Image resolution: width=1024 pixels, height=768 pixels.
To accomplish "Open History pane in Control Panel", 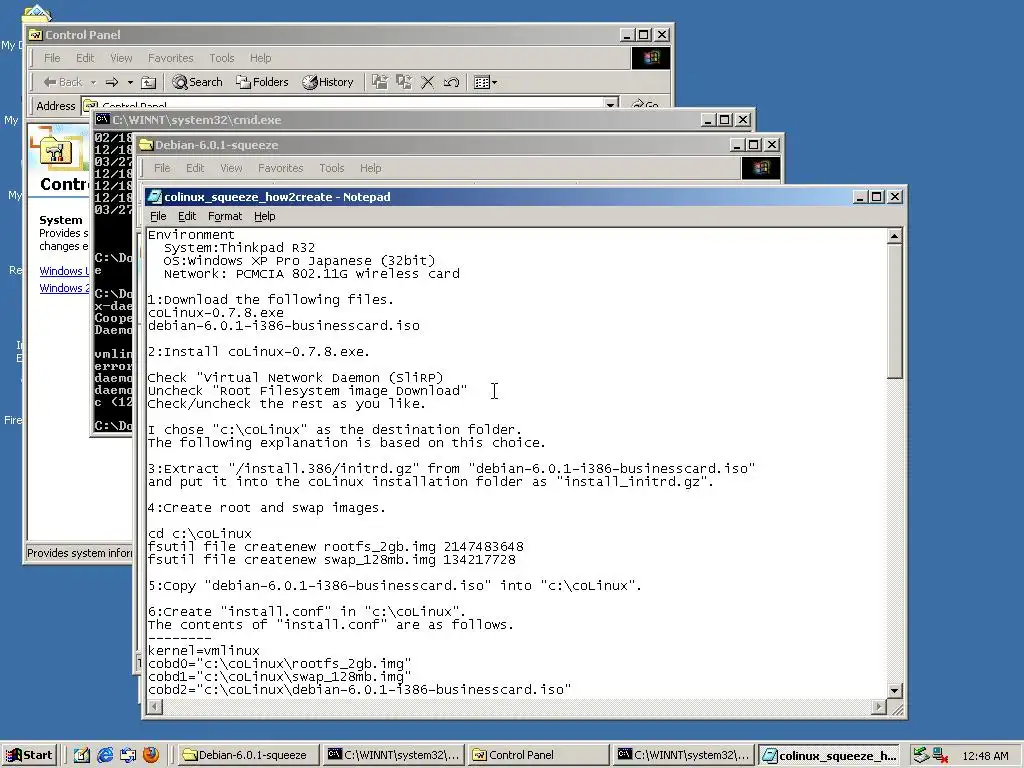I will click(x=328, y=82).
